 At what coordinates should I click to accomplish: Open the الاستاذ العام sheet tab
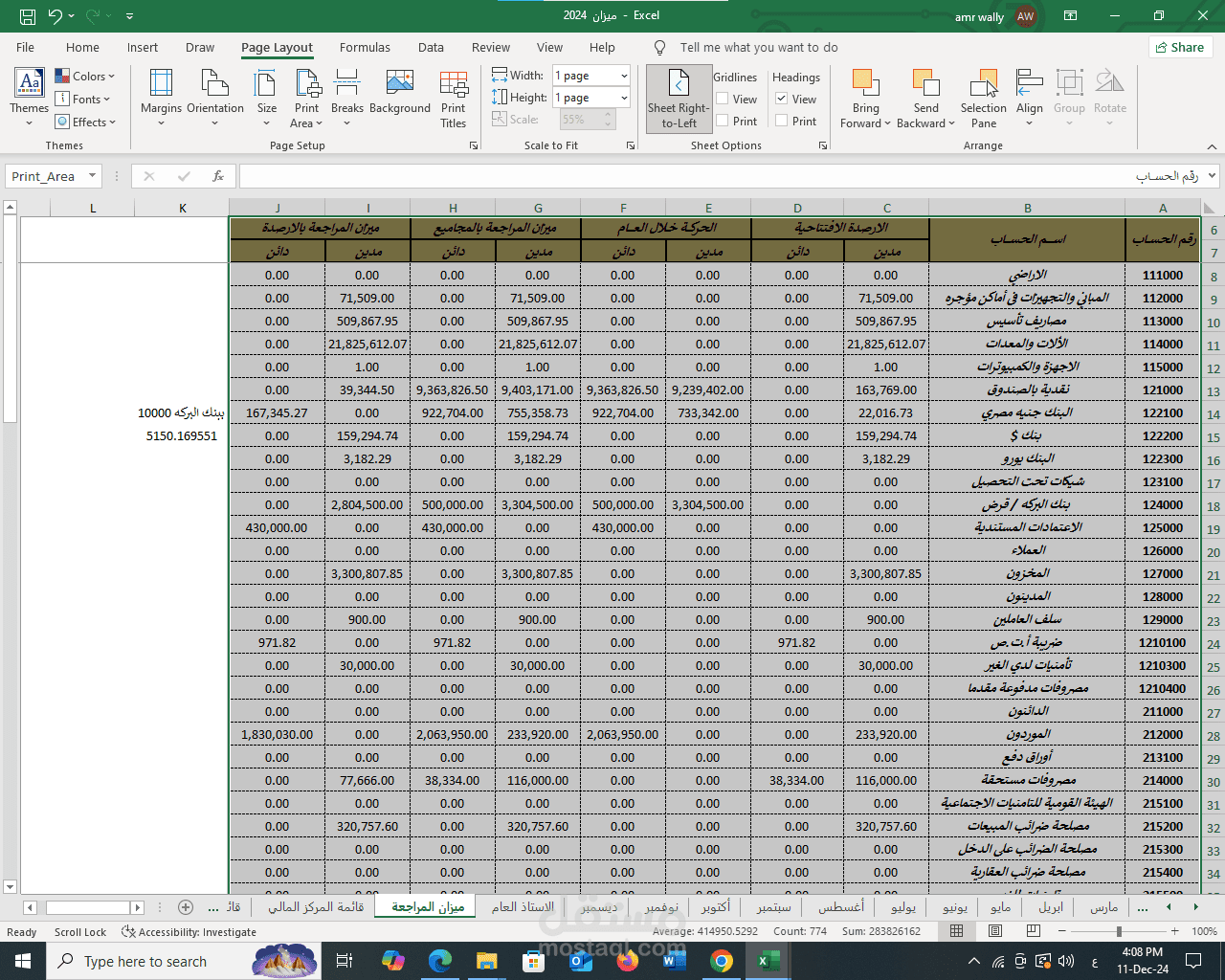pos(523,907)
